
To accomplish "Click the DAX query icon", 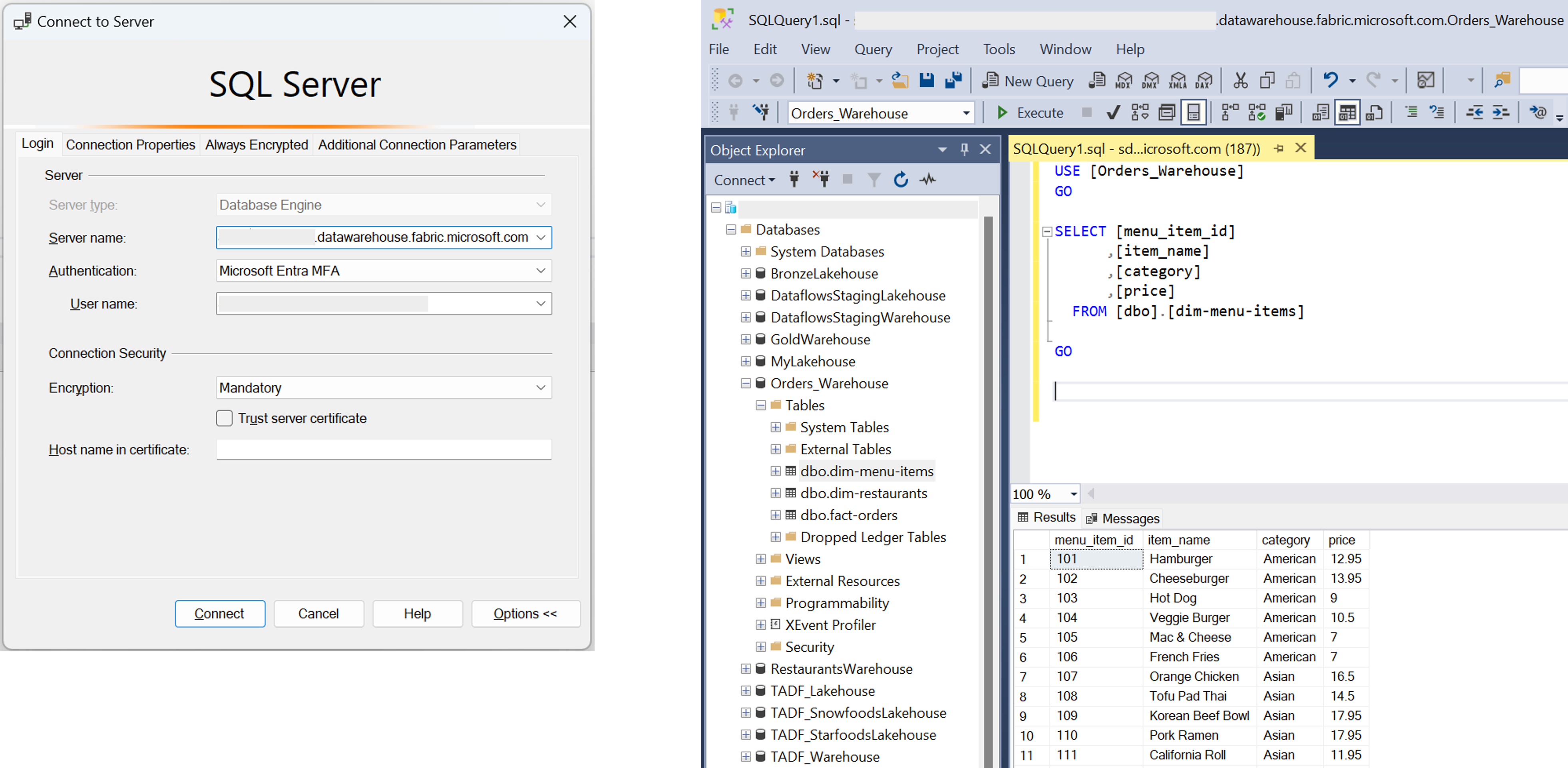I will 1204,80.
